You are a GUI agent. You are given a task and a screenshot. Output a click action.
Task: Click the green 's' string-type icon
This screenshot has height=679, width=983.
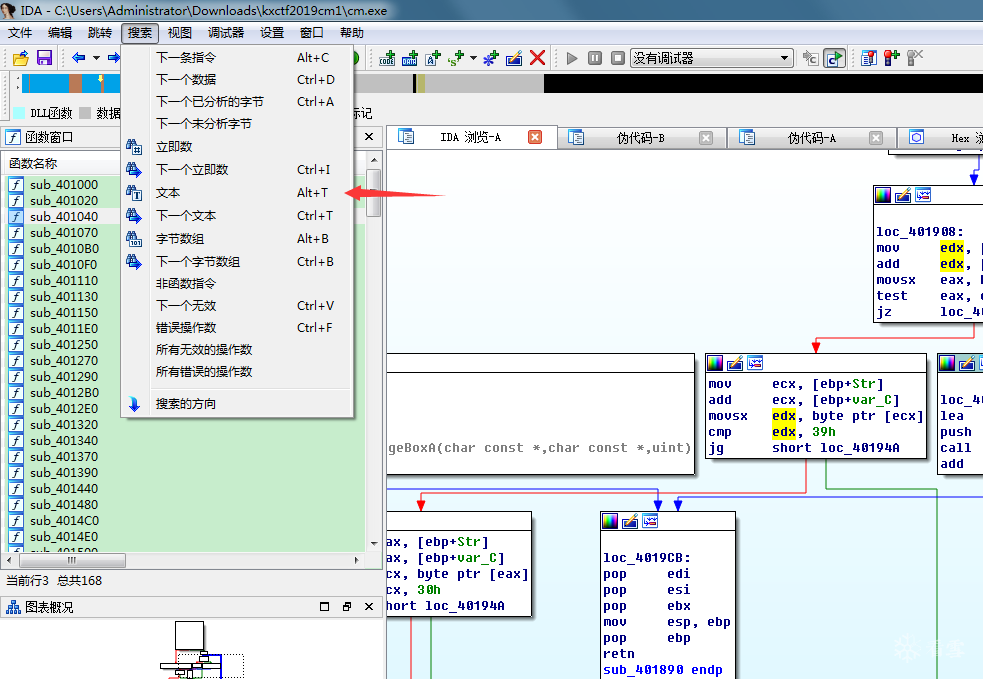456,58
